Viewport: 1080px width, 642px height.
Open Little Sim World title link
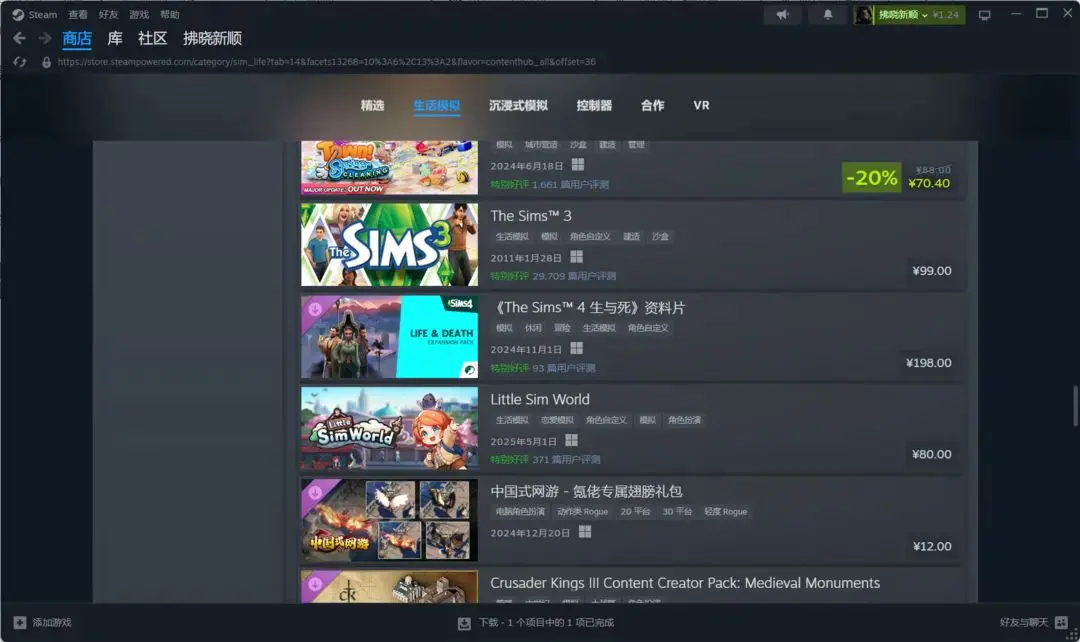[540, 400]
